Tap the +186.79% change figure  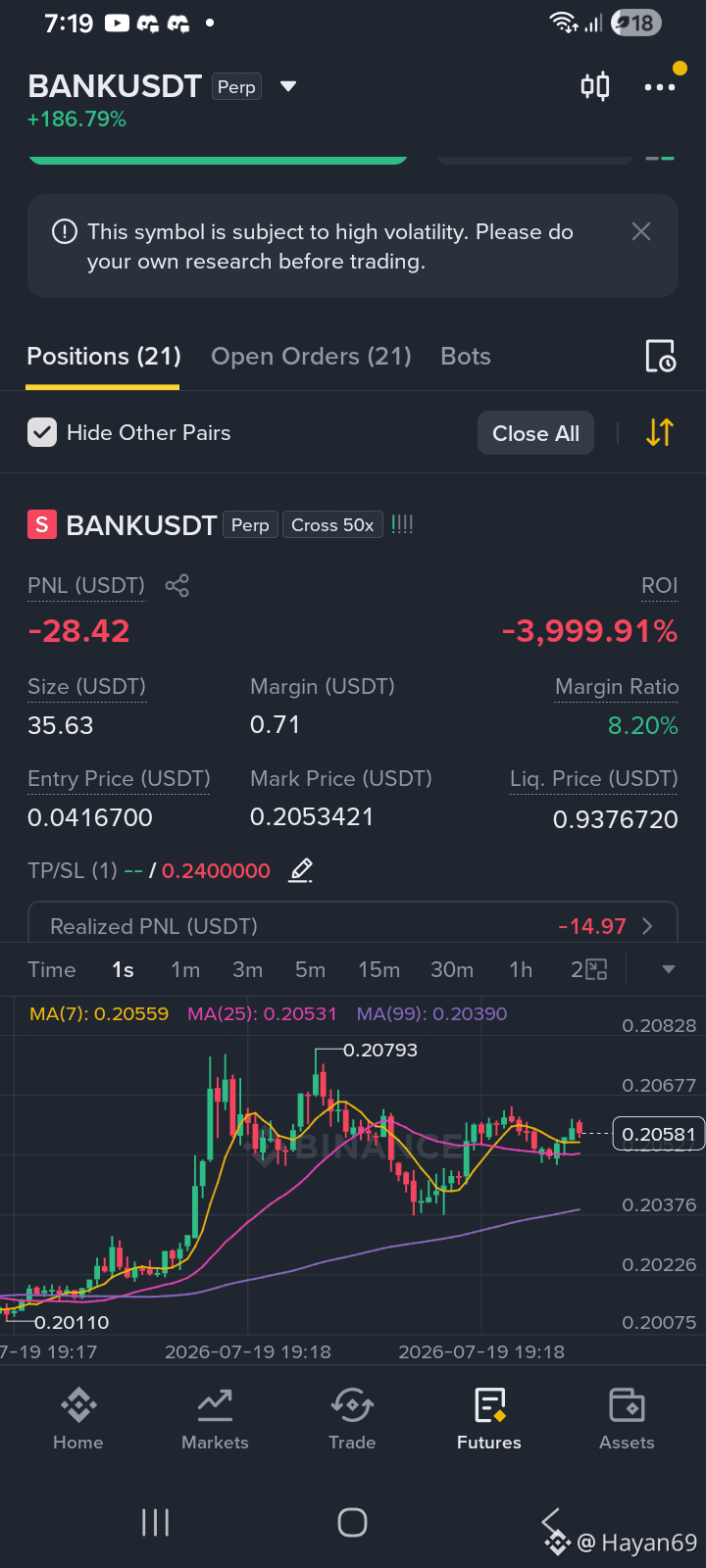coord(76,120)
